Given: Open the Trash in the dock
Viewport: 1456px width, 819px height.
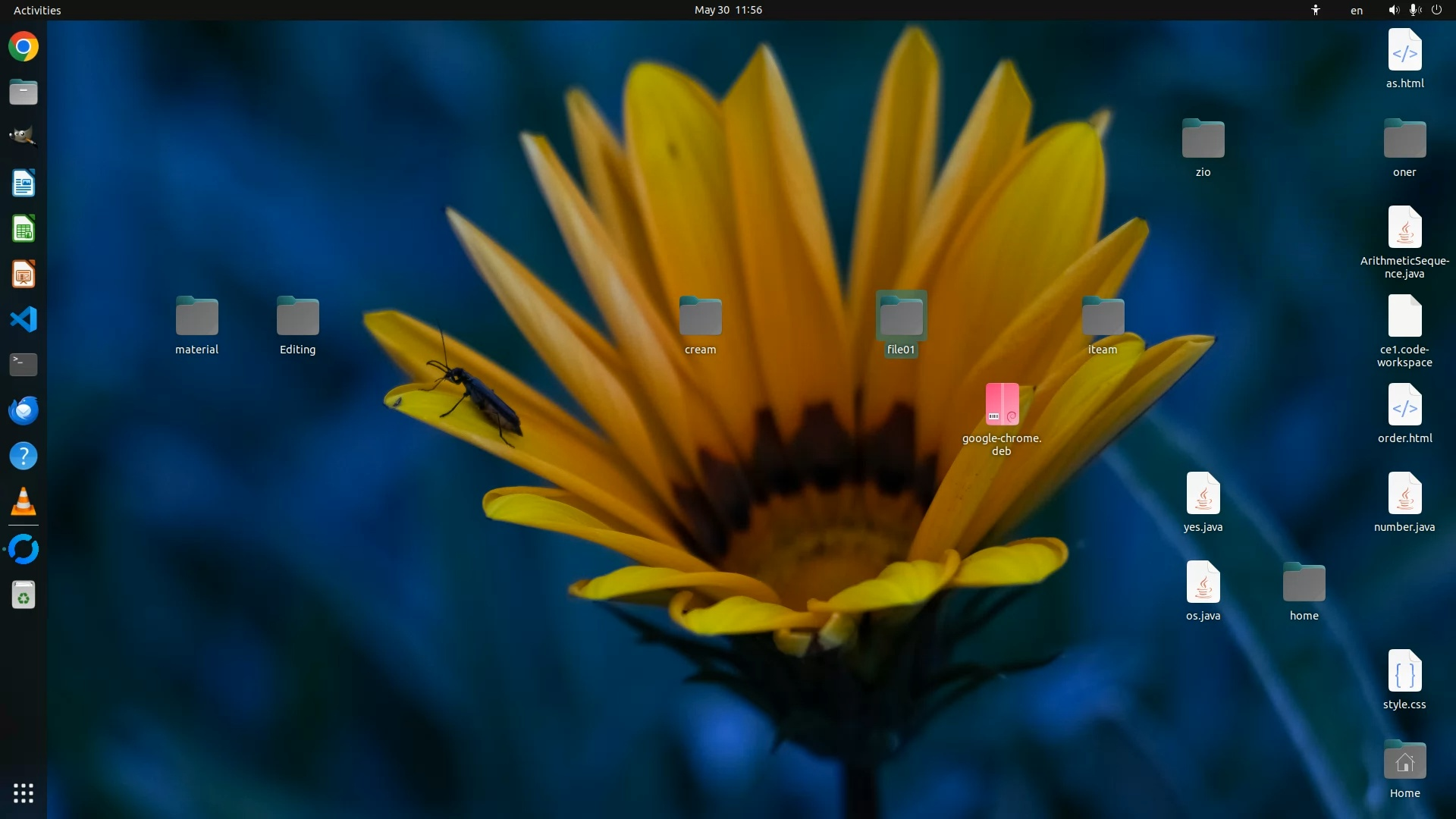Looking at the screenshot, I should [x=24, y=595].
